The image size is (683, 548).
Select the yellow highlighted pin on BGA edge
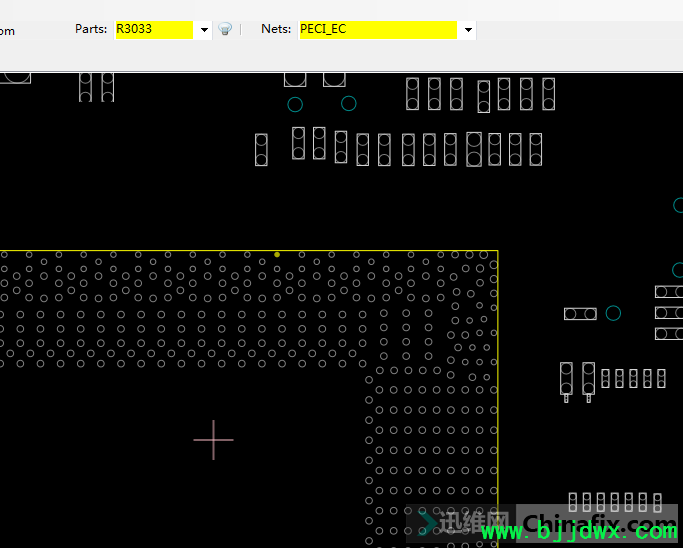click(277, 254)
